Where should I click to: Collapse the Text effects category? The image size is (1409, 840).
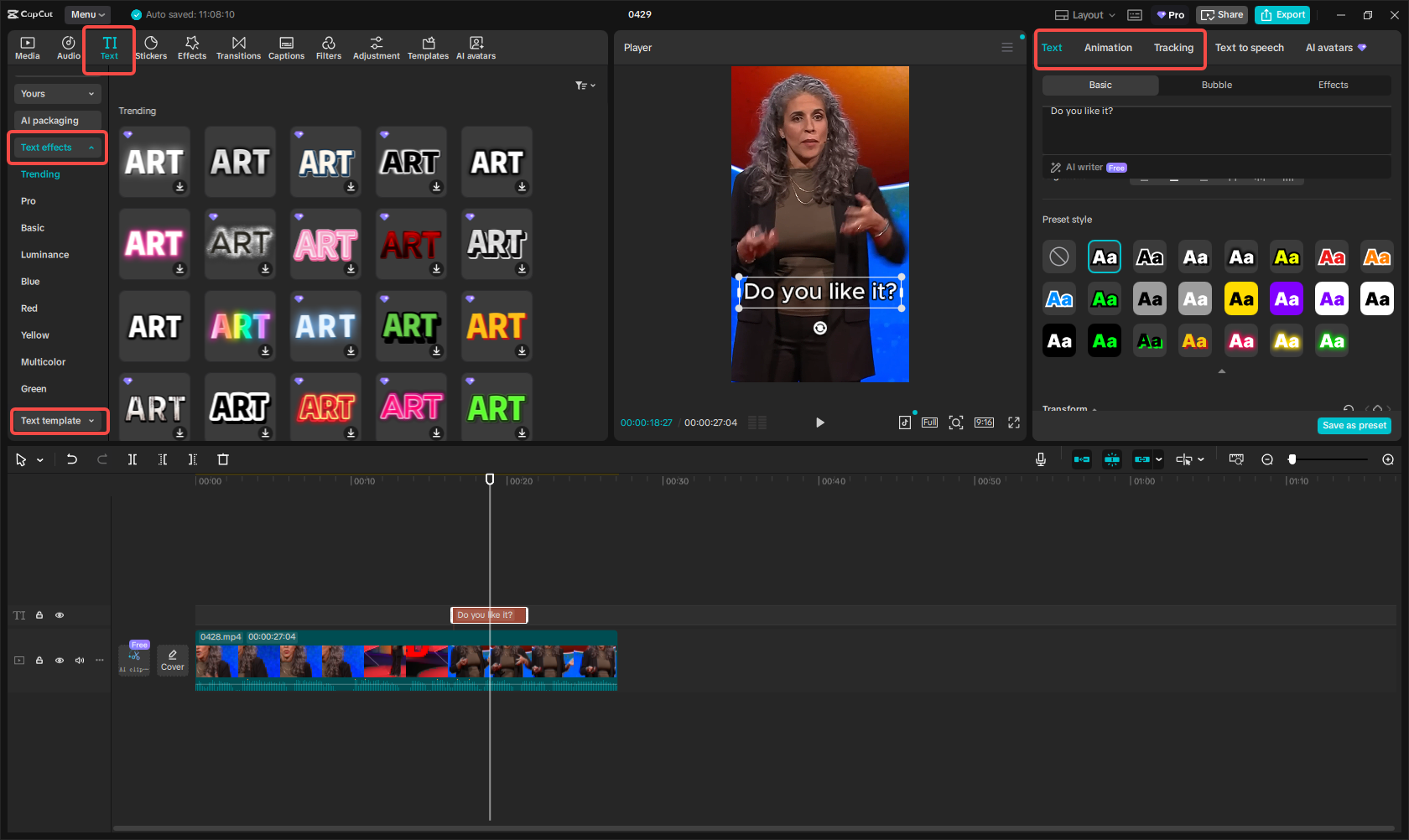(x=57, y=148)
